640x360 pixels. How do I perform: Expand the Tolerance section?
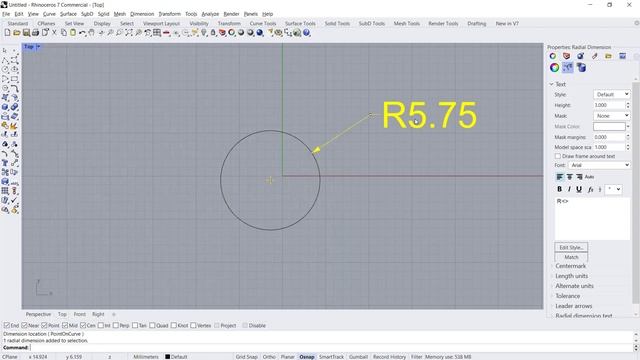point(567,296)
